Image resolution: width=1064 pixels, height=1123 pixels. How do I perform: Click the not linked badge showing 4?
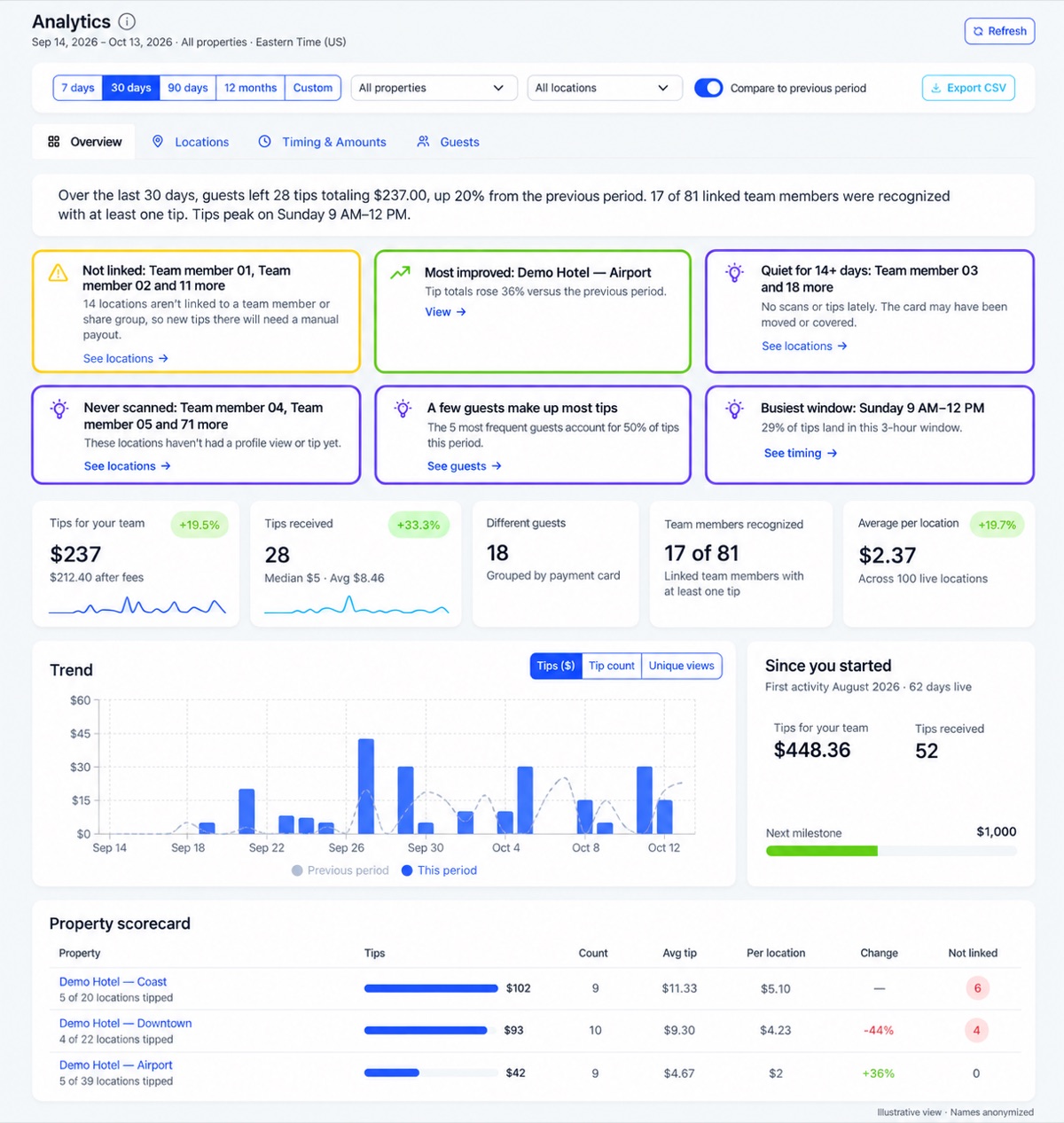pyautogui.click(x=976, y=1030)
